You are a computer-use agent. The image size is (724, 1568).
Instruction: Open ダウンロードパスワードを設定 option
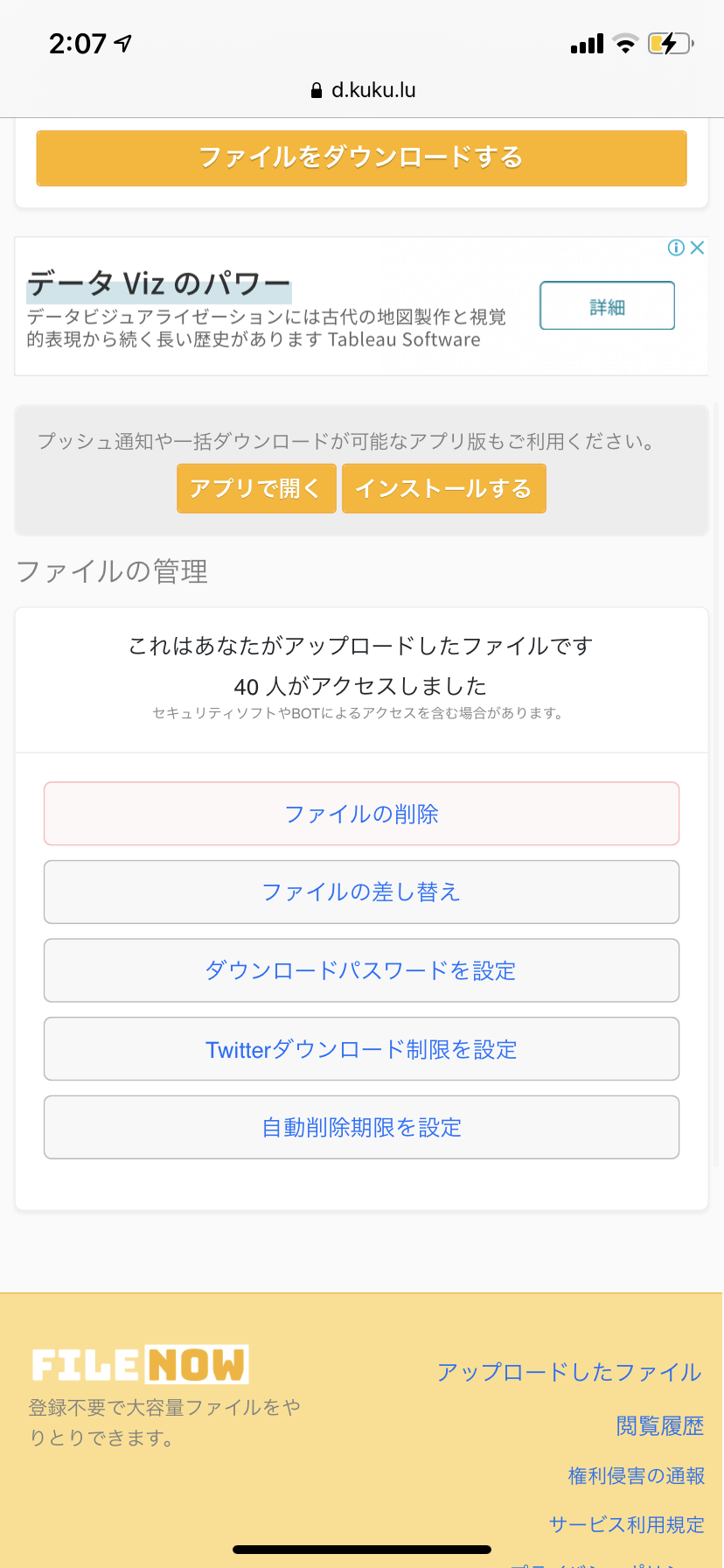coord(361,970)
